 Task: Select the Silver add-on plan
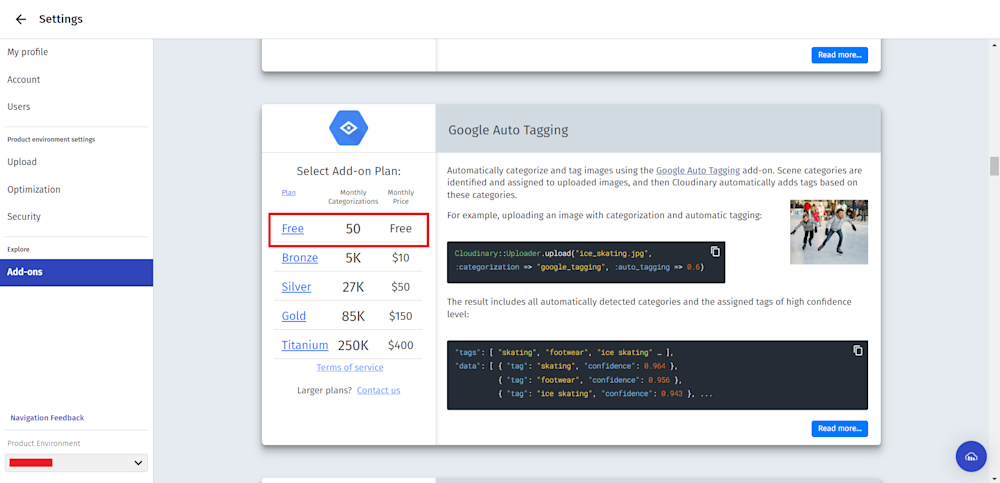pyautogui.click(x=297, y=287)
